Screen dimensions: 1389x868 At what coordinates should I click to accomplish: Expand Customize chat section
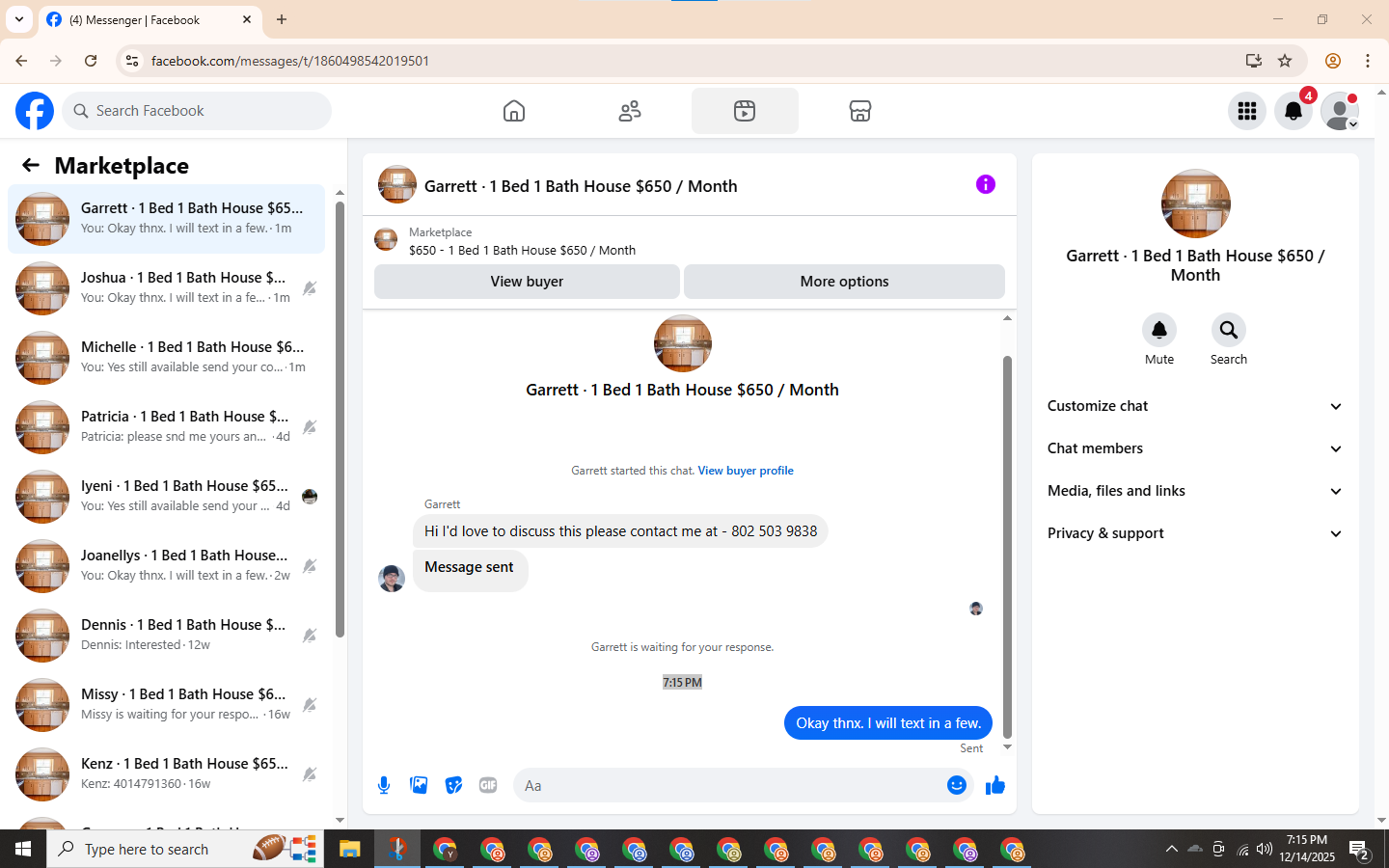[x=1195, y=406]
